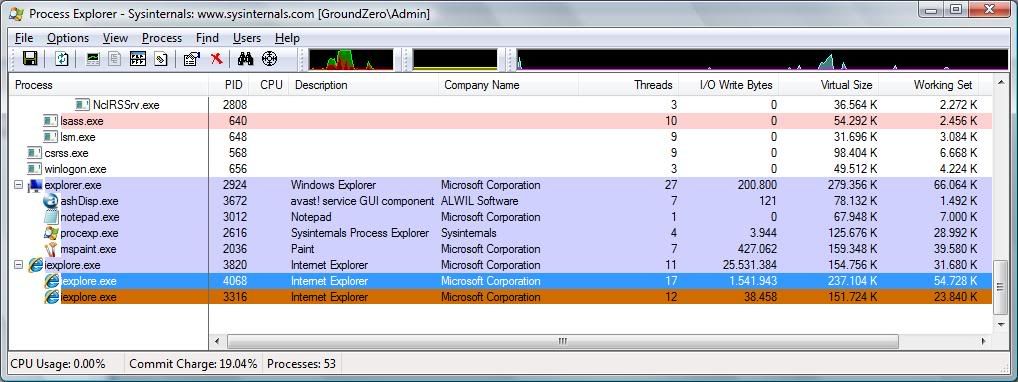
Task: Select the explorer.exe process name
Action: [x=73, y=185]
